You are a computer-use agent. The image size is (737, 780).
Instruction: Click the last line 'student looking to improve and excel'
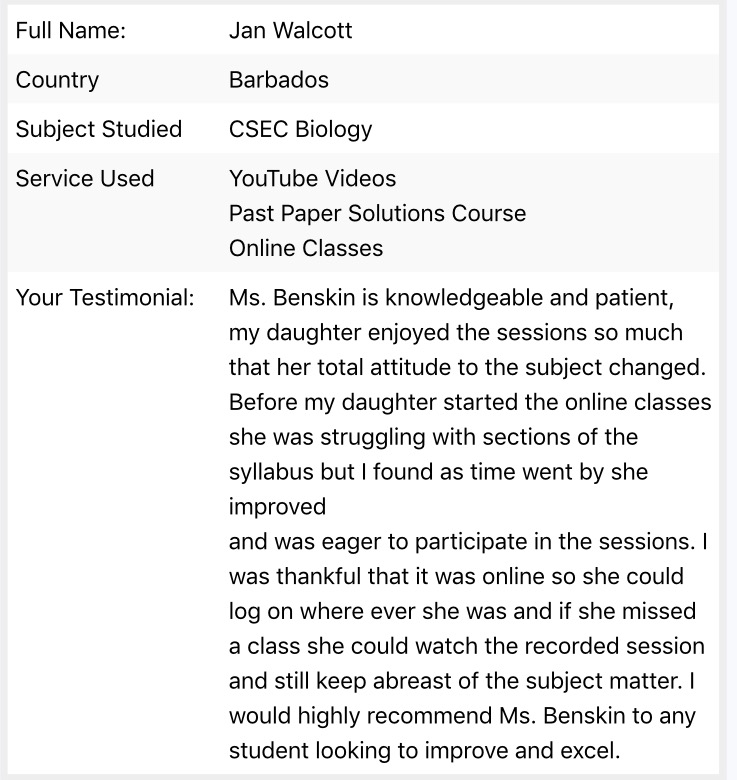[x=425, y=751]
